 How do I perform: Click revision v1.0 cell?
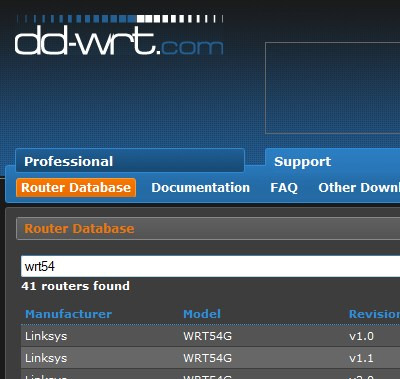pyautogui.click(x=361, y=336)
